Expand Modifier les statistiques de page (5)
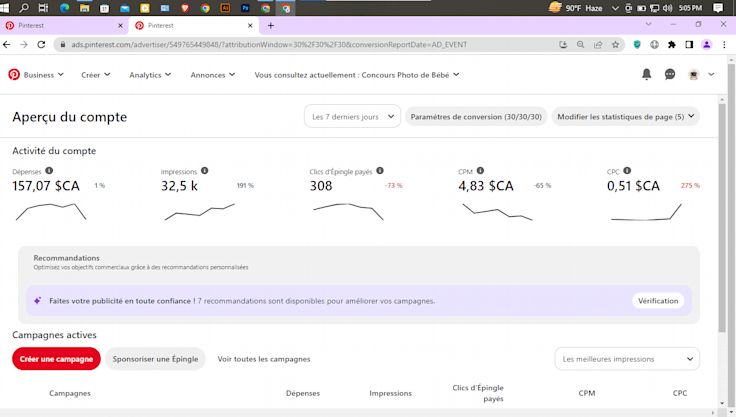The image size is (736, 417). tap(626, 116)
